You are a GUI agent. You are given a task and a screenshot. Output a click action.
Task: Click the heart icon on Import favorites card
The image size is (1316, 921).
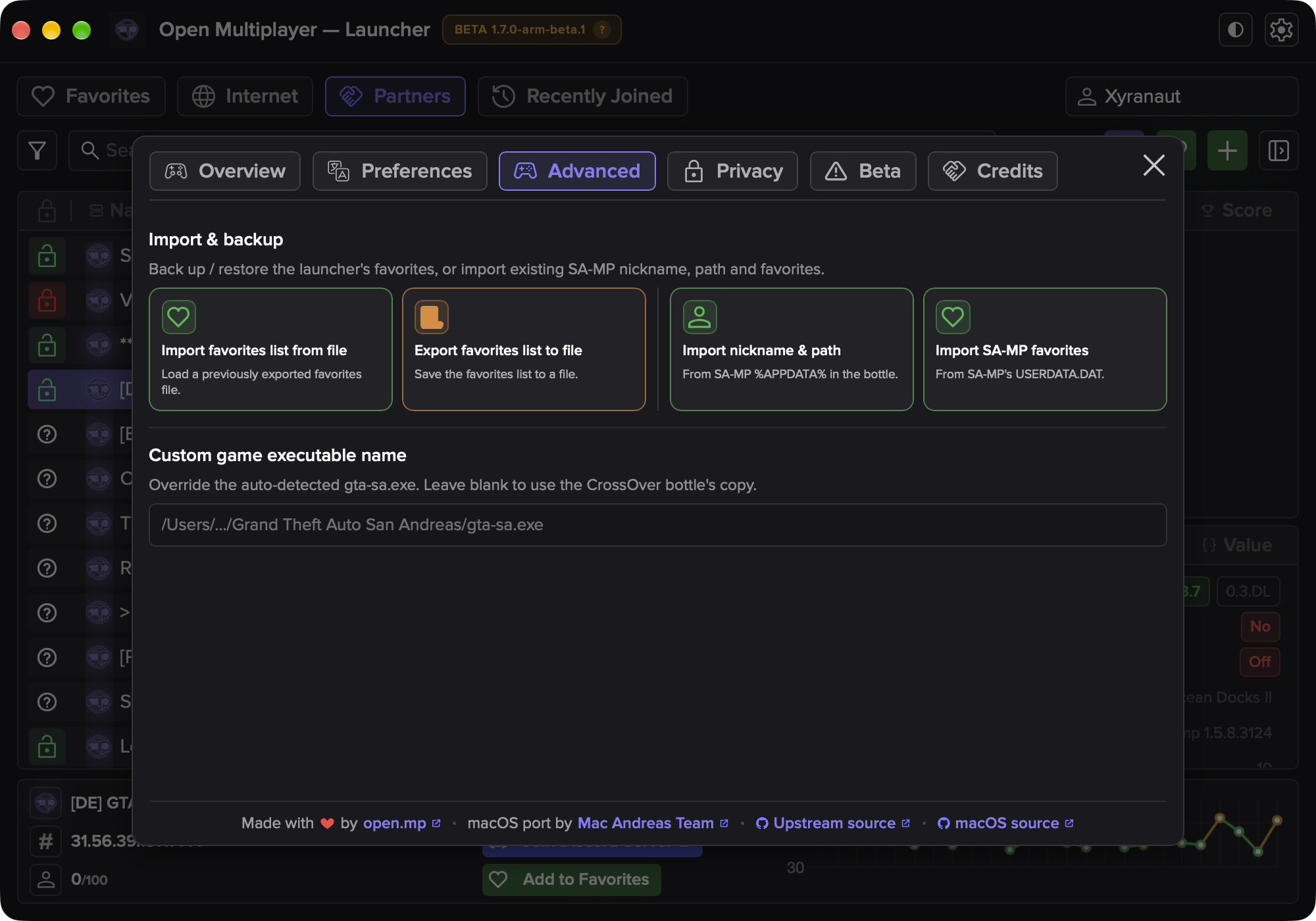tap(178, 317)
